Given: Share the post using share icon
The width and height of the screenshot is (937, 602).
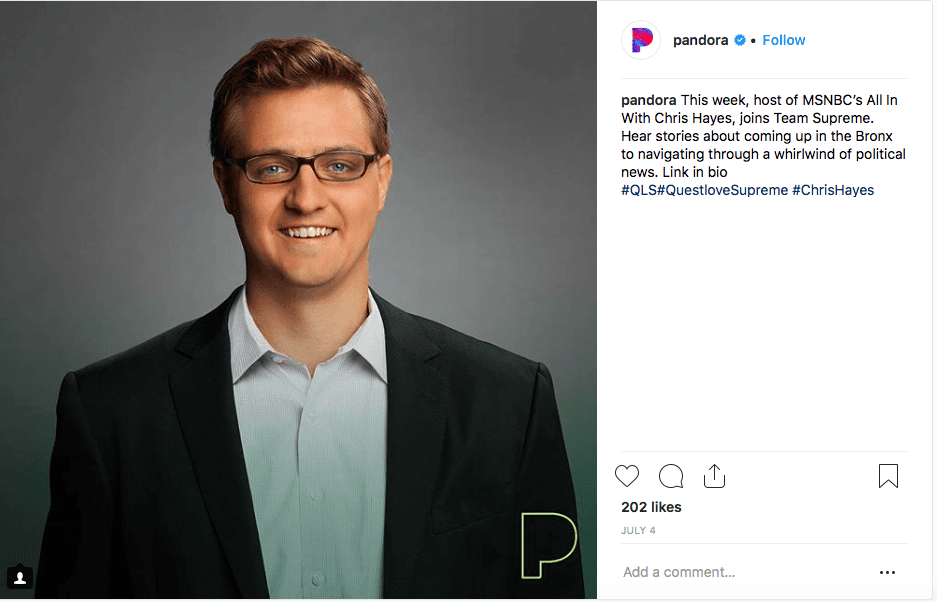Looking at the screenshot, I should tap(714, 476).
